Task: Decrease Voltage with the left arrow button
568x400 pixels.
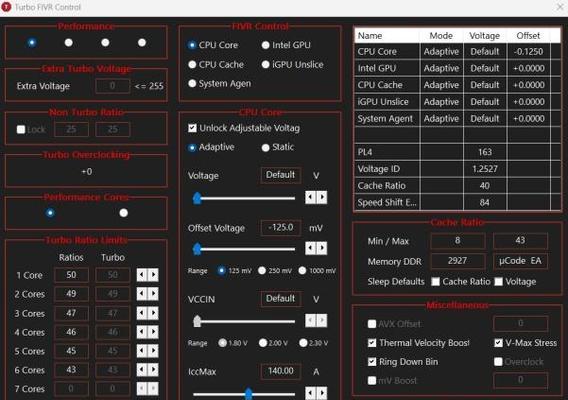Action: click(310, 197)
